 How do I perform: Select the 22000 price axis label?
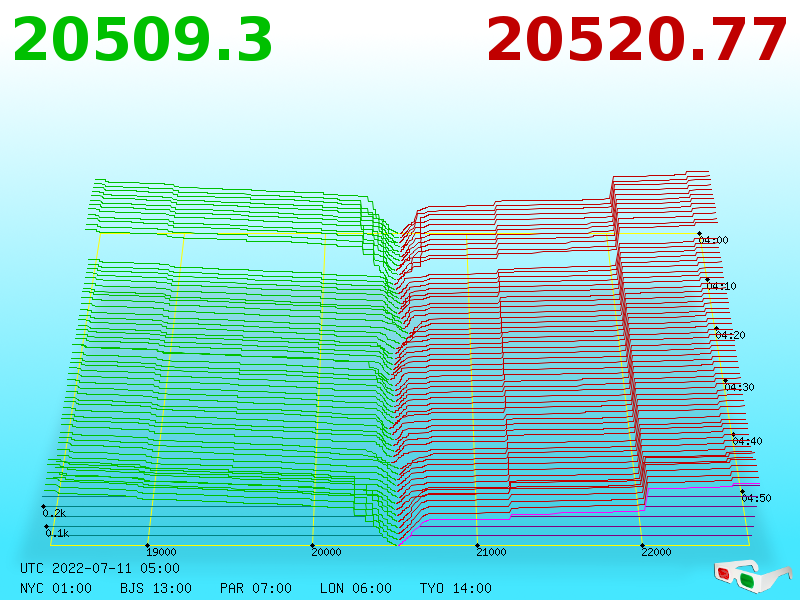pyautogui.click(x=657, y=552)
